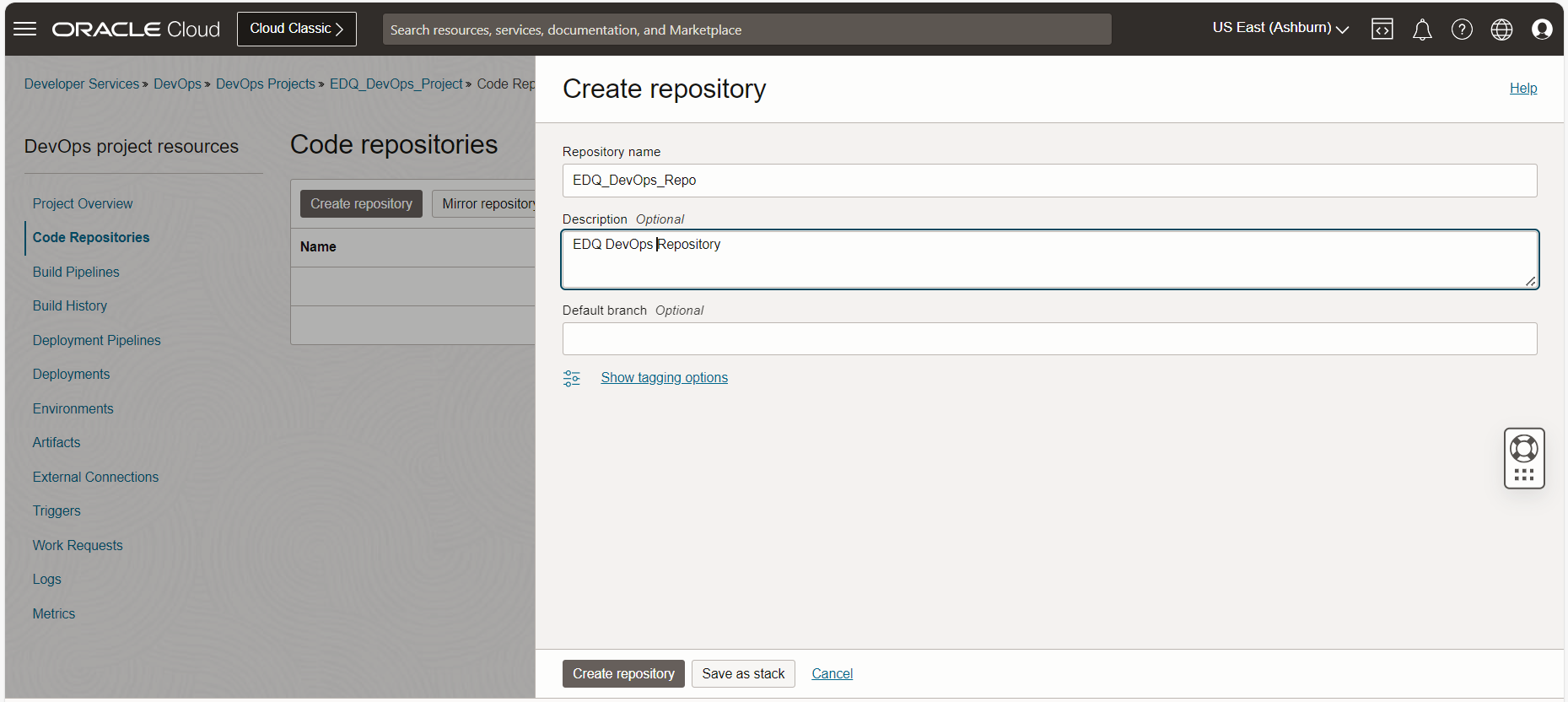Screen dimensions: 1568x702
Task: Expand the US East (Ashburn) region dropdown
Action: click(1280, 28)
